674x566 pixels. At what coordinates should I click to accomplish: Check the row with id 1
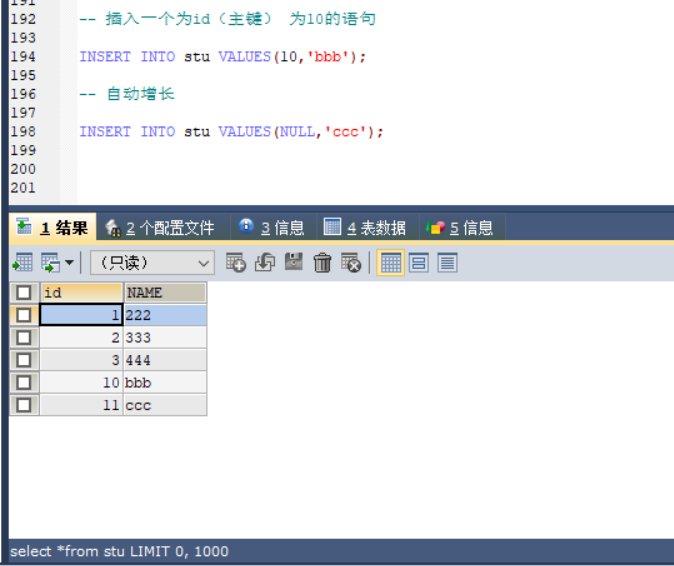click(x=24, y=315)
